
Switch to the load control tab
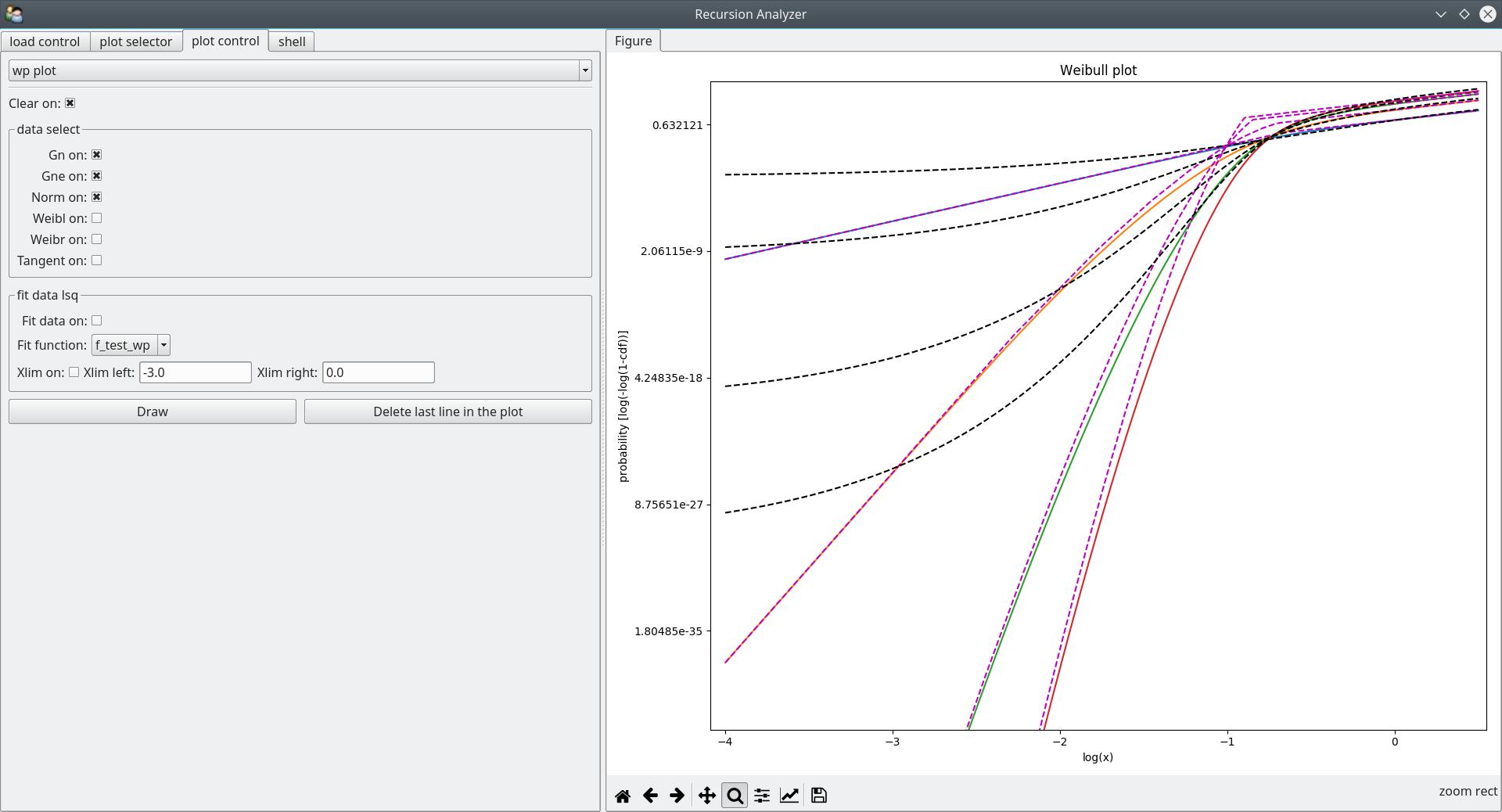pos(45,41)
